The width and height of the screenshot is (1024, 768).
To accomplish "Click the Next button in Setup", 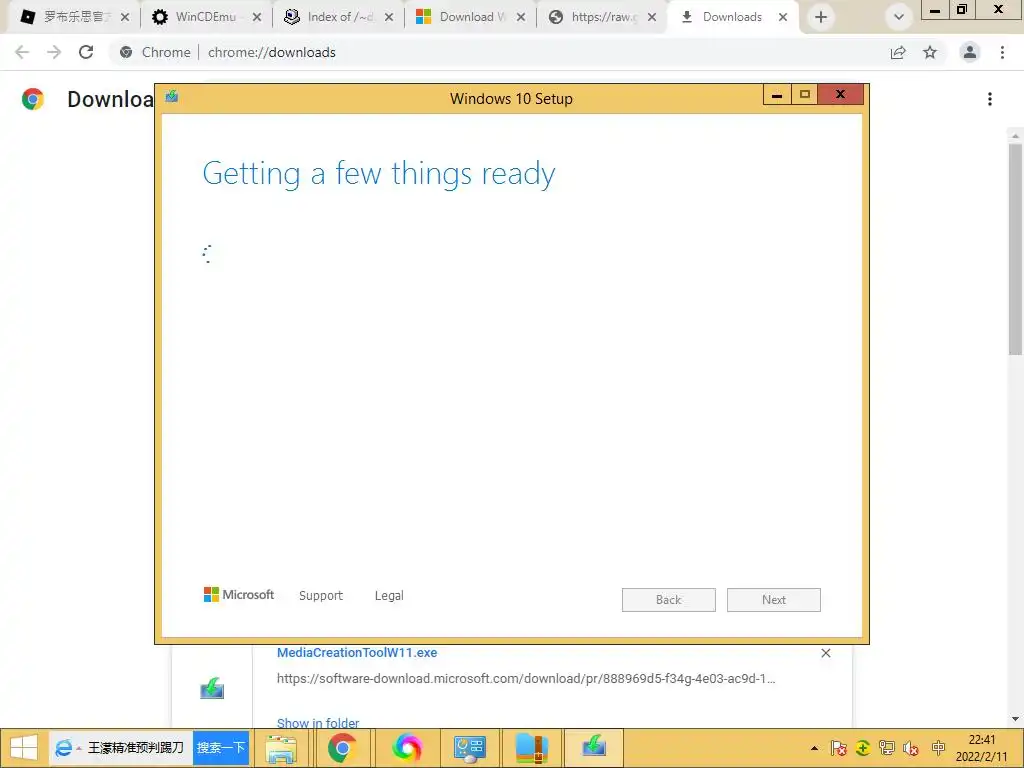I will 774,600.
